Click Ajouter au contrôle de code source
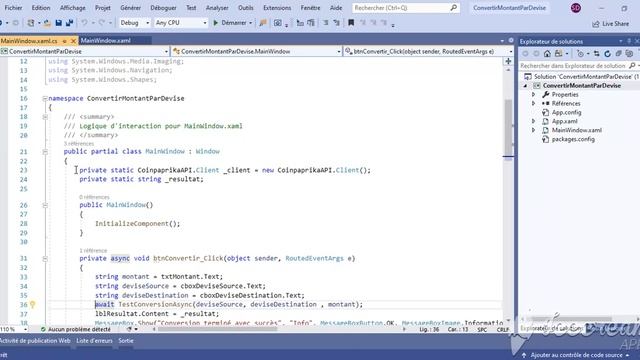The width and height of the screenshot is (640, 360). click(576, 355)
